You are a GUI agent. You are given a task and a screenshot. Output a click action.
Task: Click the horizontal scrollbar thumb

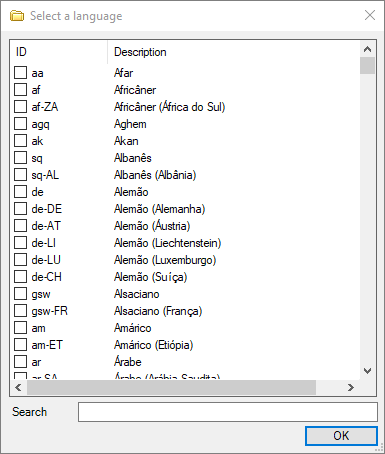click(x=171, y=387)
